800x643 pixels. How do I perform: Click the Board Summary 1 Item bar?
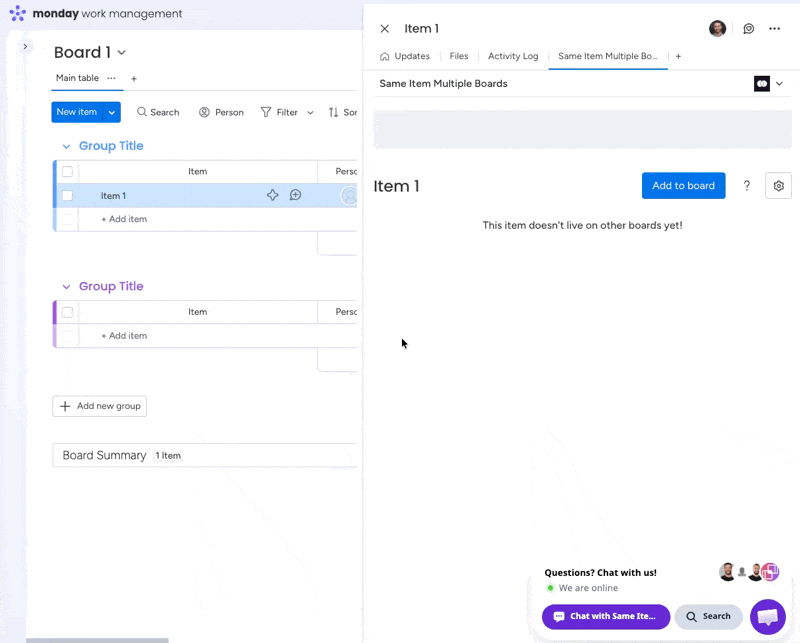205,455
